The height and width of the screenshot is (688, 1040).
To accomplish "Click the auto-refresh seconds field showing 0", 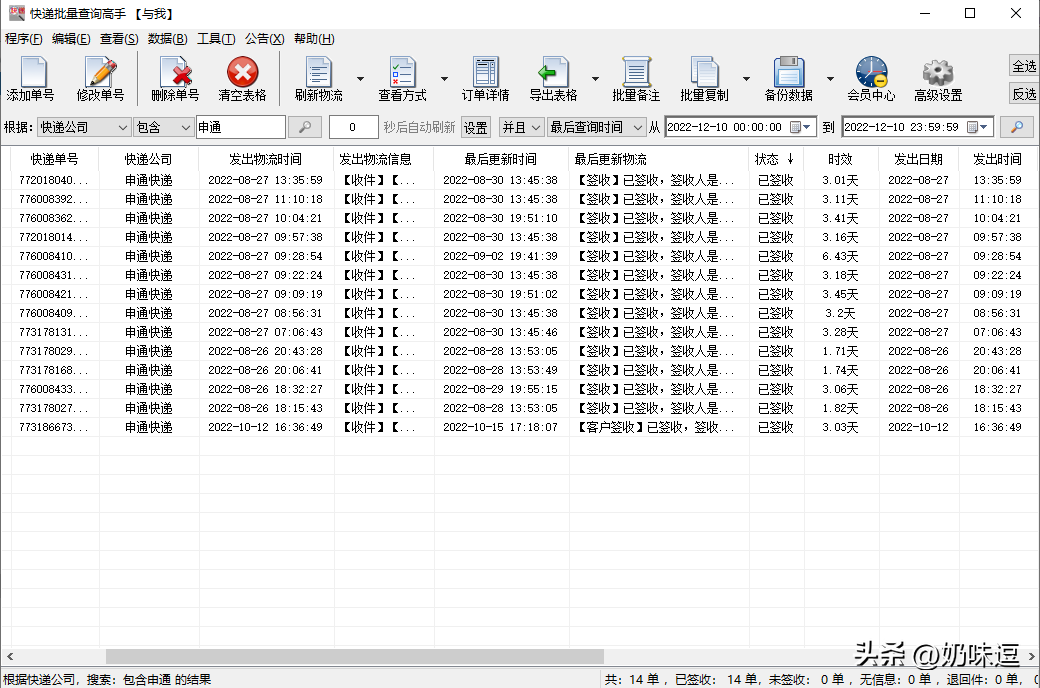I will [353, 127].
